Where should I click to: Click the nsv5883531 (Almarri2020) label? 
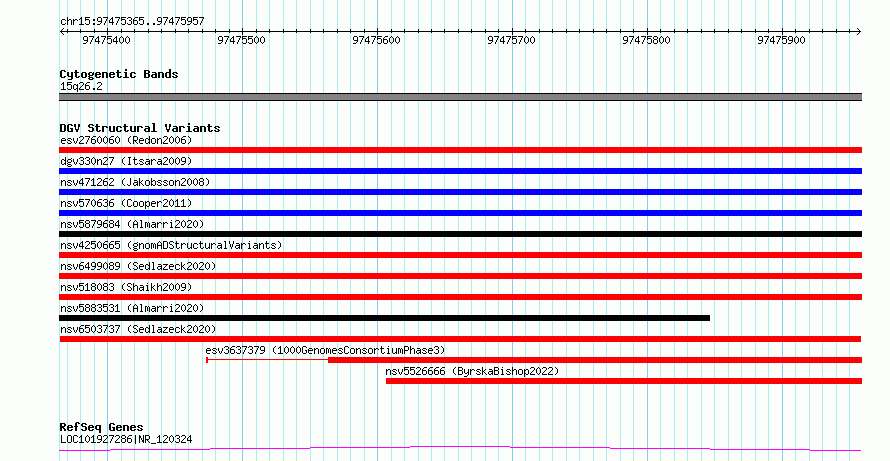coord(132,308)
